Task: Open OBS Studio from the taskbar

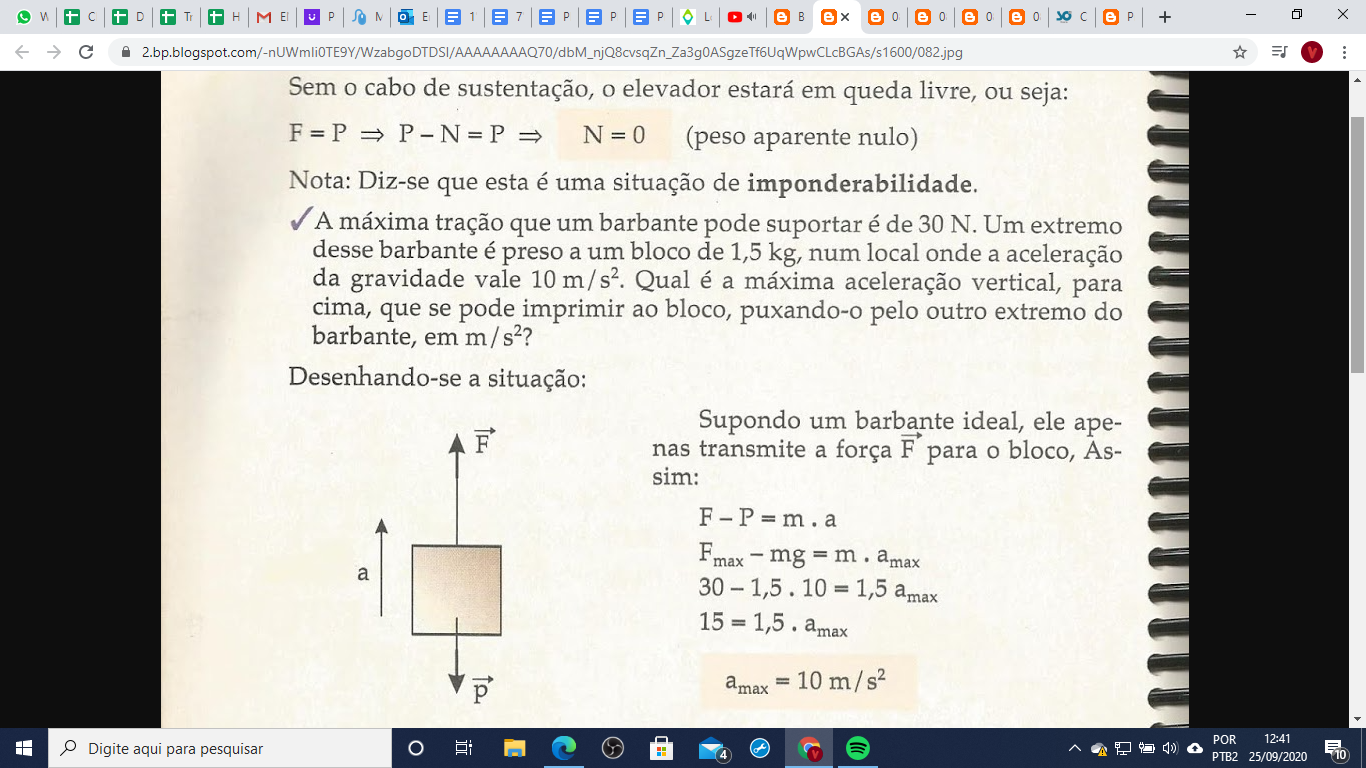Action: pyautogui.click(x=612, y=748)
